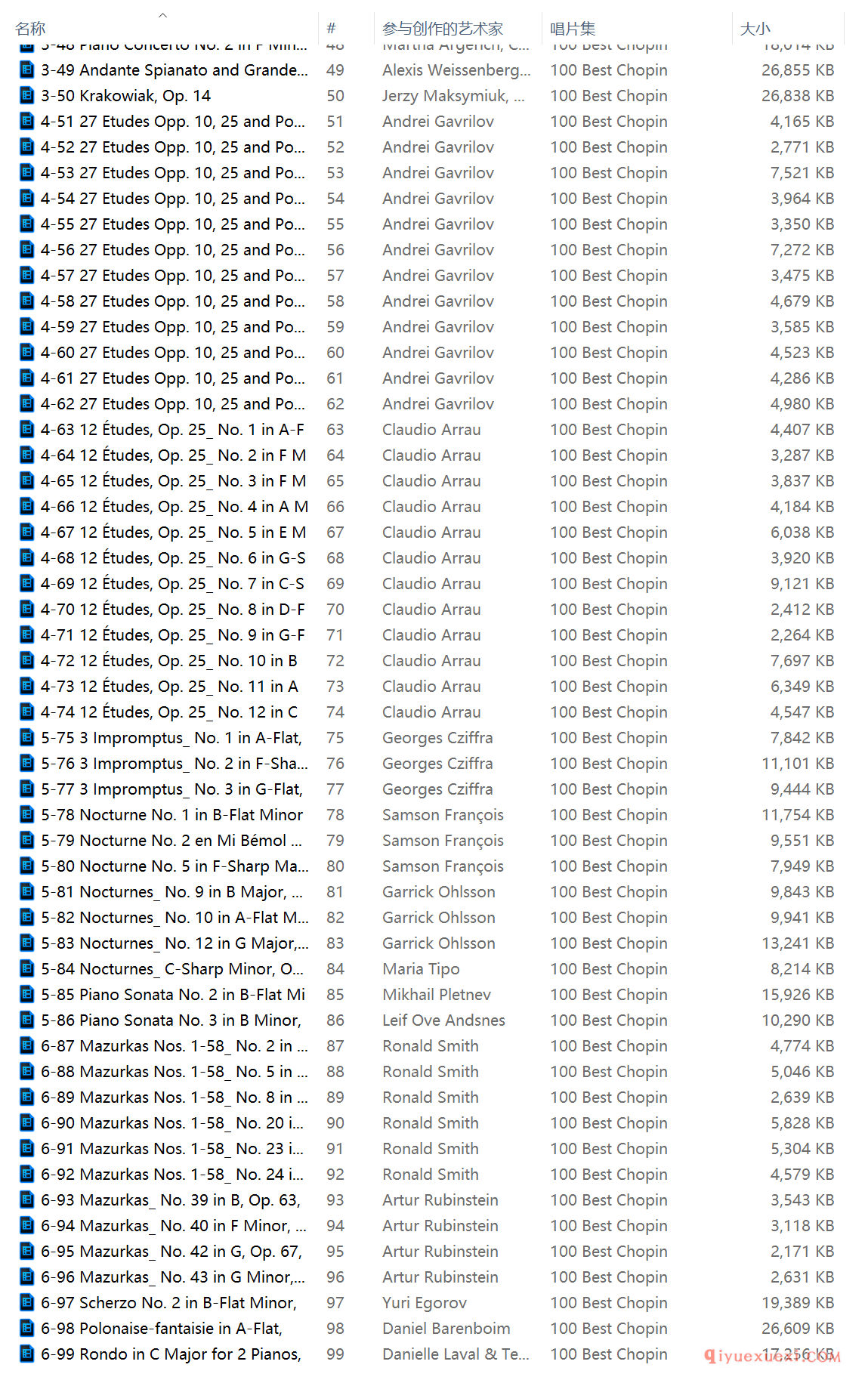The width and height of the screenshot is (868, 1380).
Task: Select file name 4-67 12 Études No. 5
Action: pos(174,533)
